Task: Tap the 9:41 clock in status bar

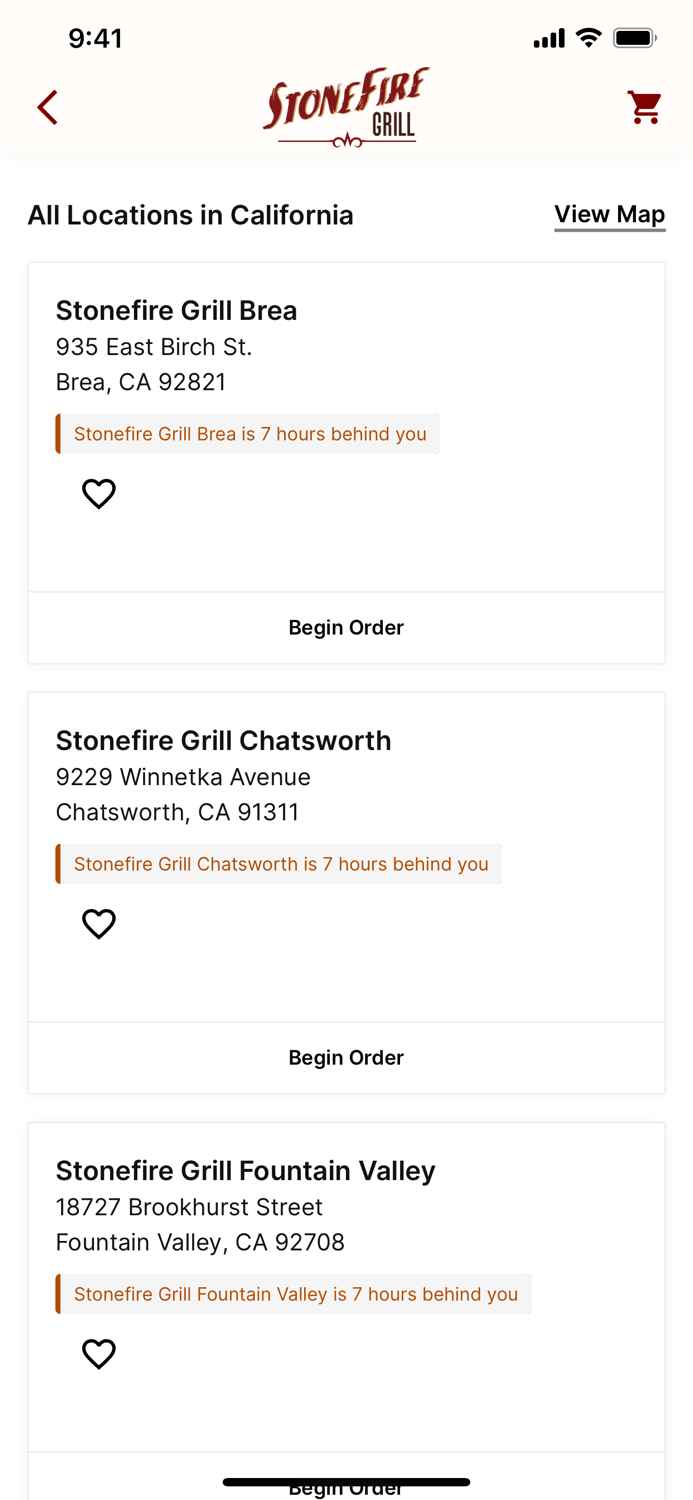Action: coord(97,38)
